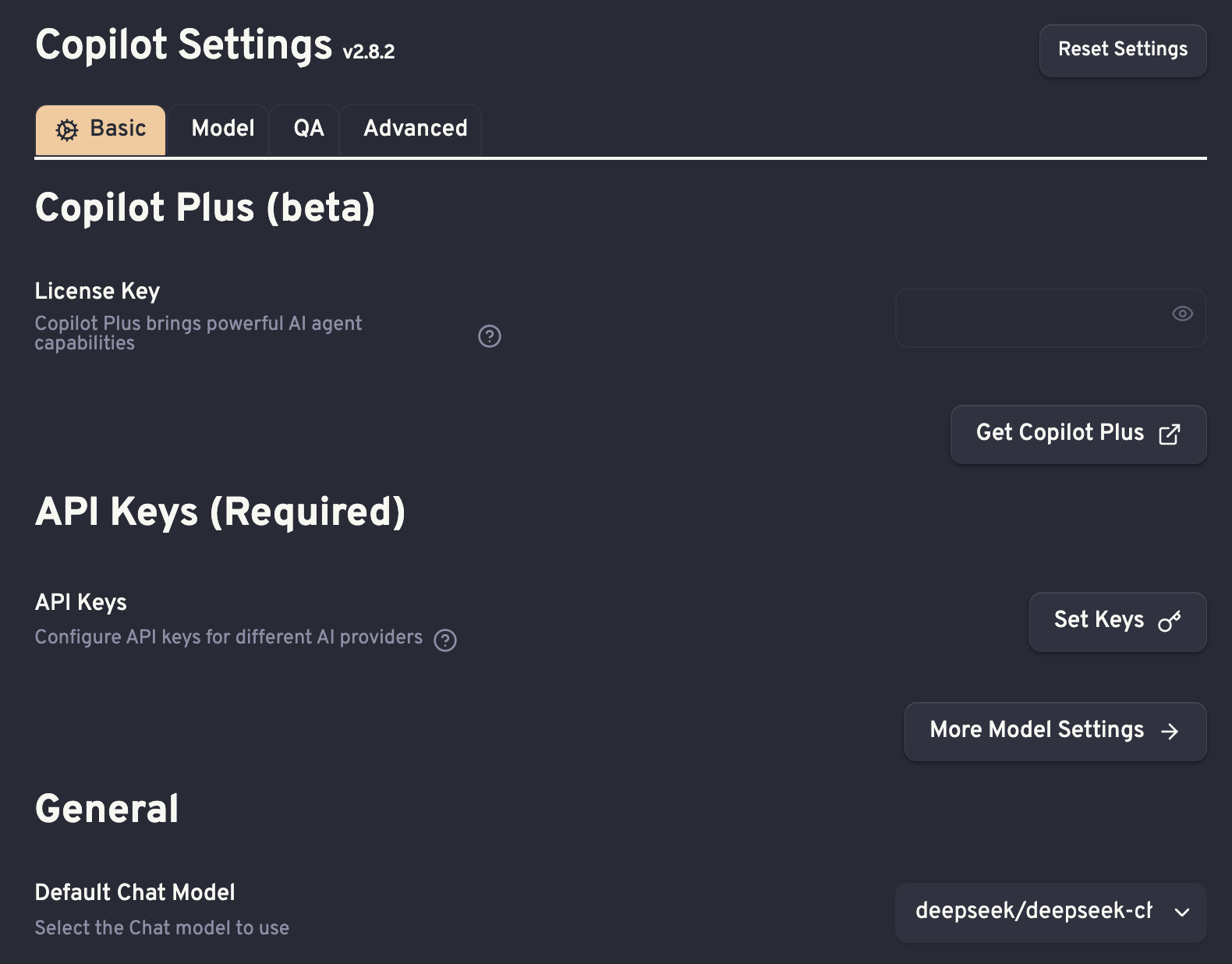Image resolution: width=1232 pixels, height=964 pixels.
Task: Click the Copilot Settings v2.8.2 version label
Action: [x=369, y=52]
